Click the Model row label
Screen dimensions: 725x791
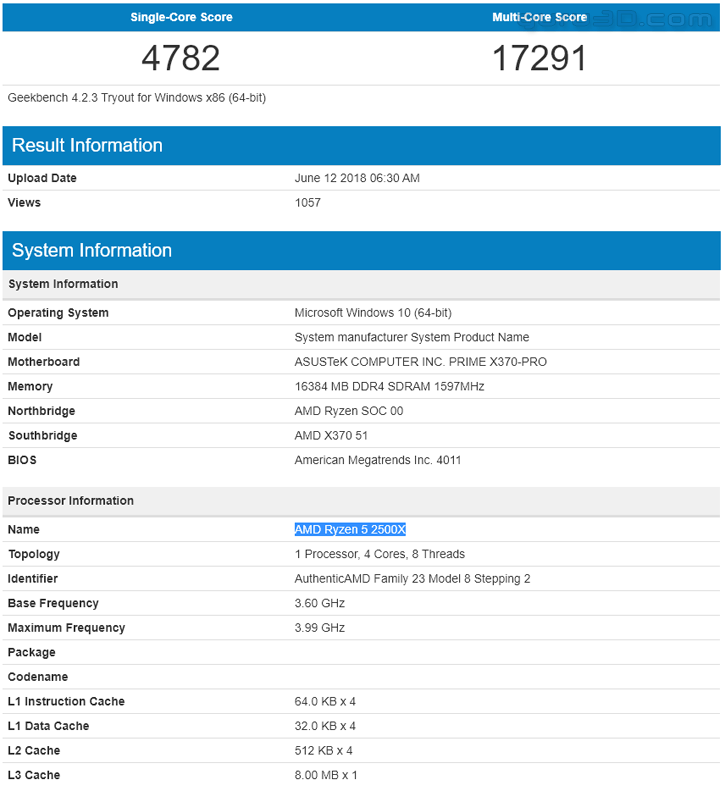coord(25,337)
